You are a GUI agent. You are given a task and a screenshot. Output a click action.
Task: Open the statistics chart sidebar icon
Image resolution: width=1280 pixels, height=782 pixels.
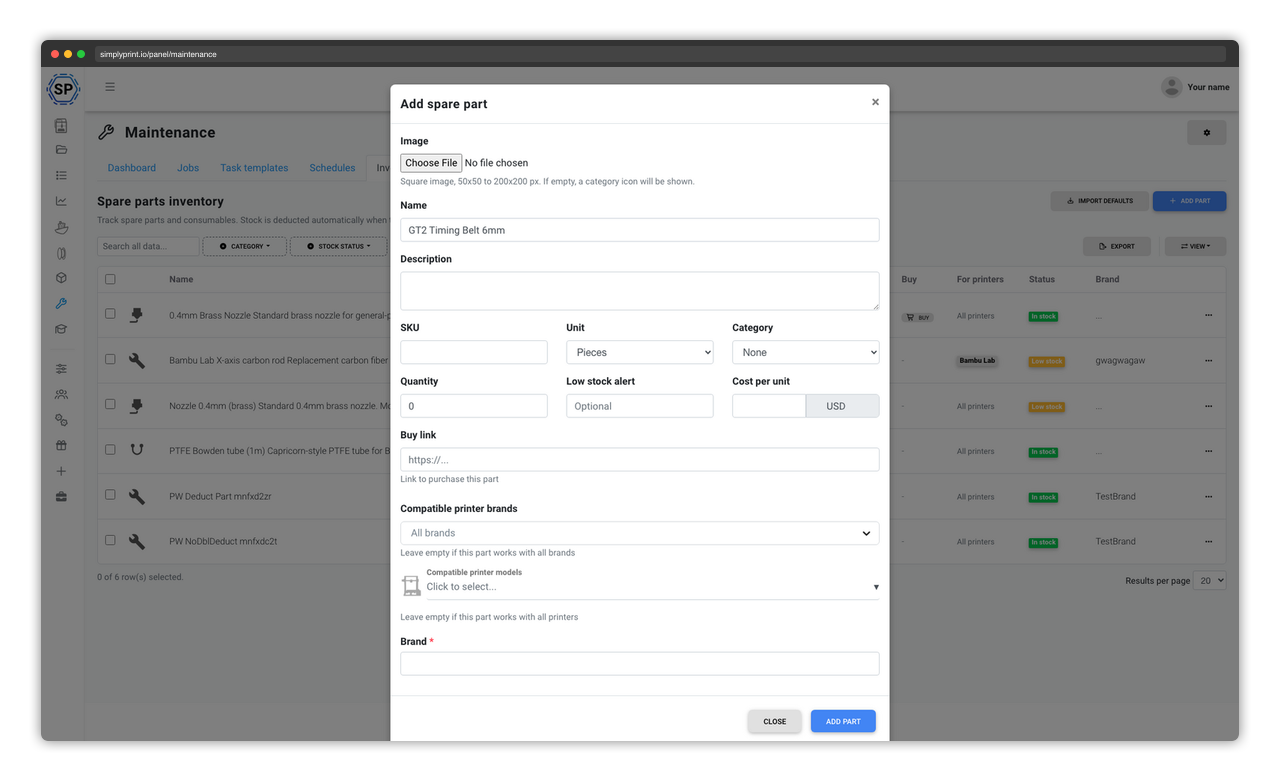coord(61,201)
